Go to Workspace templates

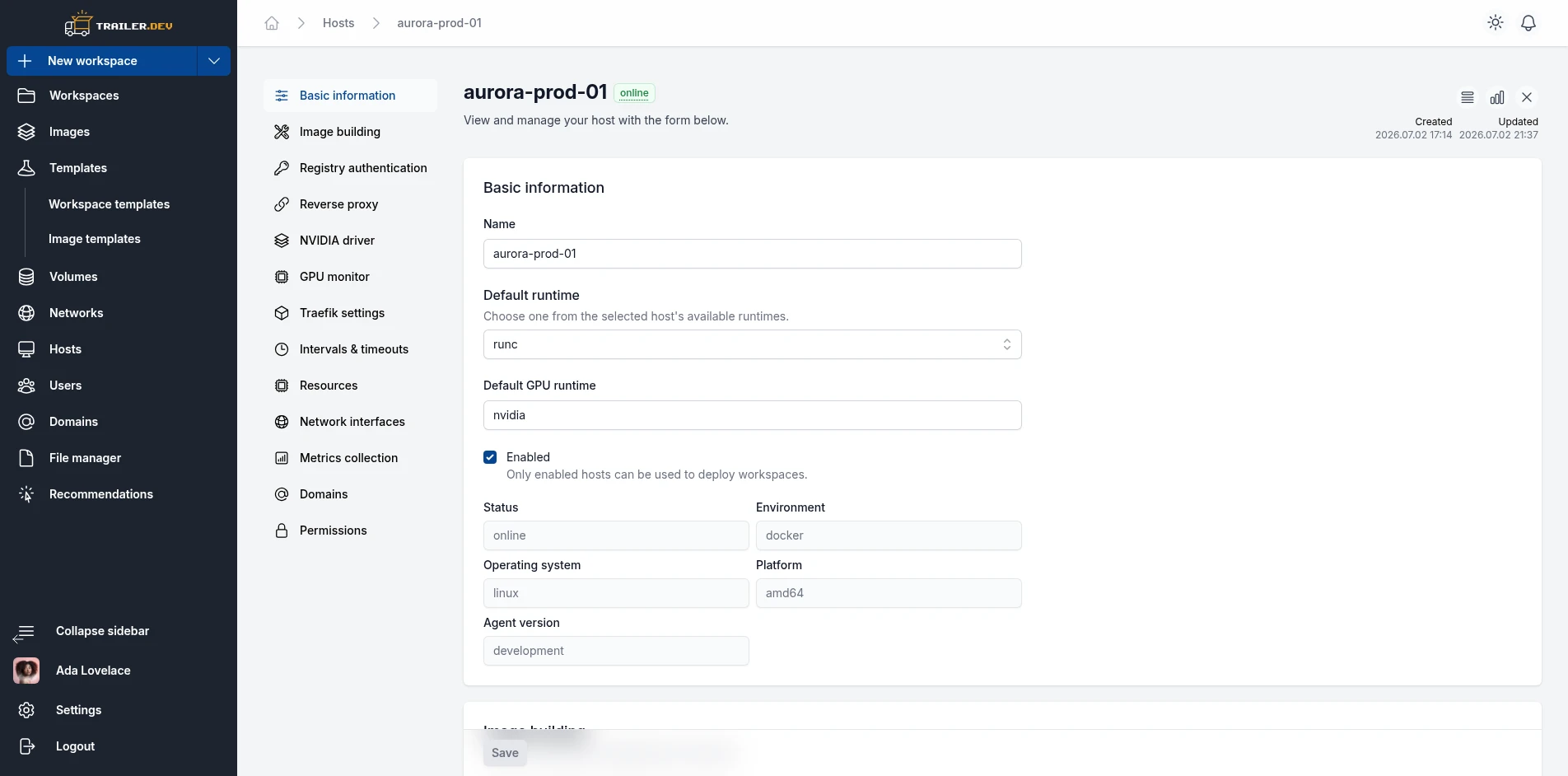pos(109,204)
